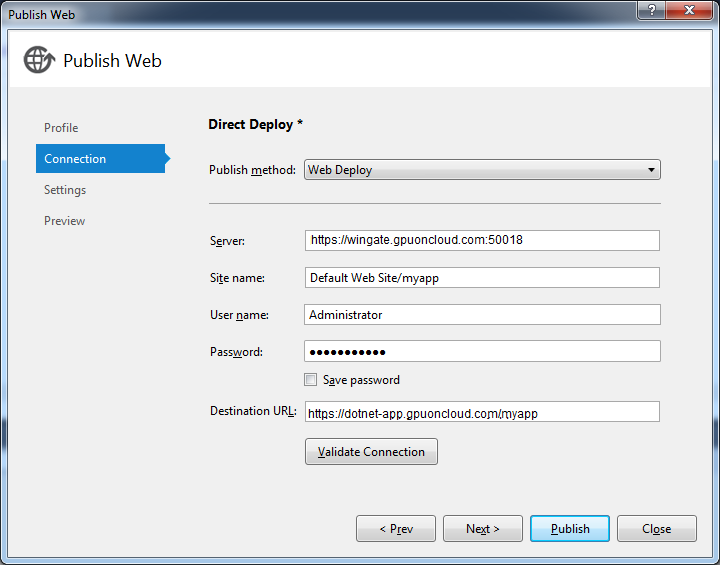Click the Publish button
Screen dimensions: 720x565
coord(570,529)
